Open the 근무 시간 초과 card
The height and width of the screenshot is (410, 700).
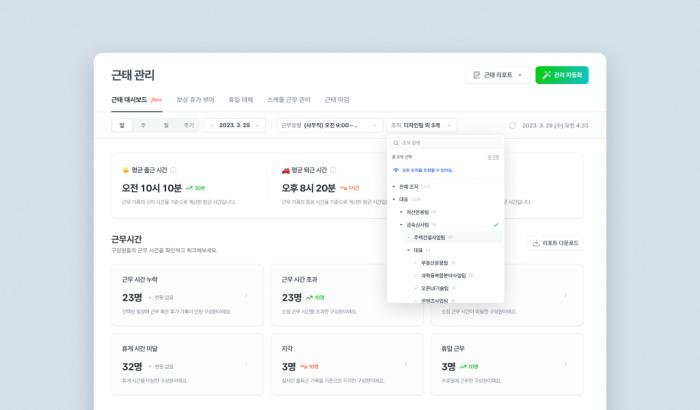click(x=347, y=295)
